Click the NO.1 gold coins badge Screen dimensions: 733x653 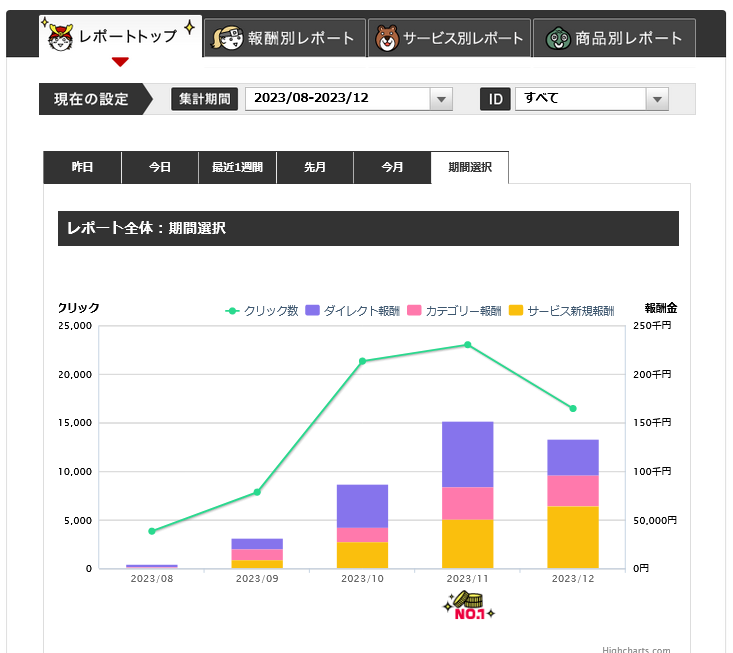tap(468, 606)
